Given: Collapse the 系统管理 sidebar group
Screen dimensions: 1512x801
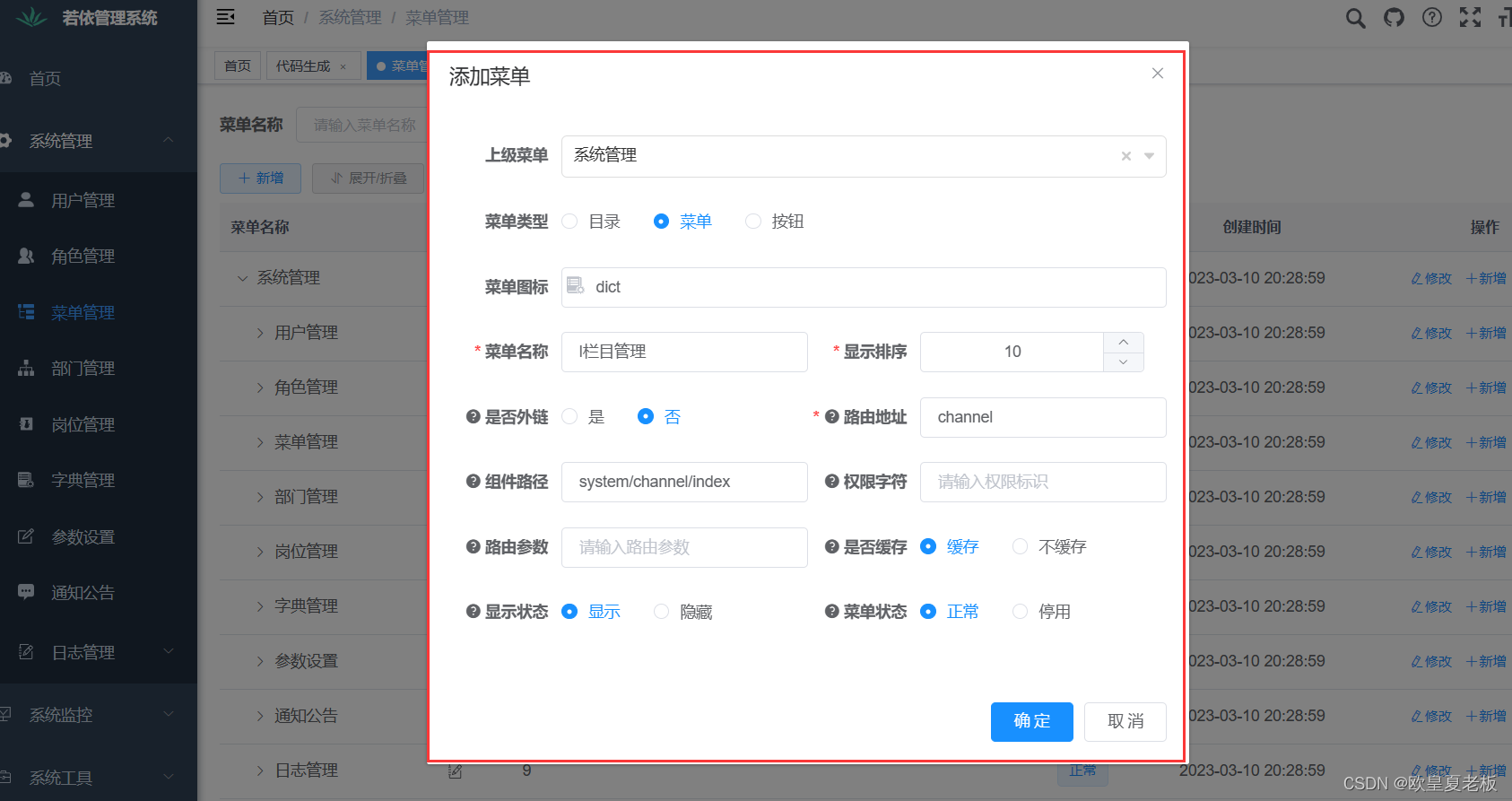Looking at the screenshot, I should tap(169, 140).
